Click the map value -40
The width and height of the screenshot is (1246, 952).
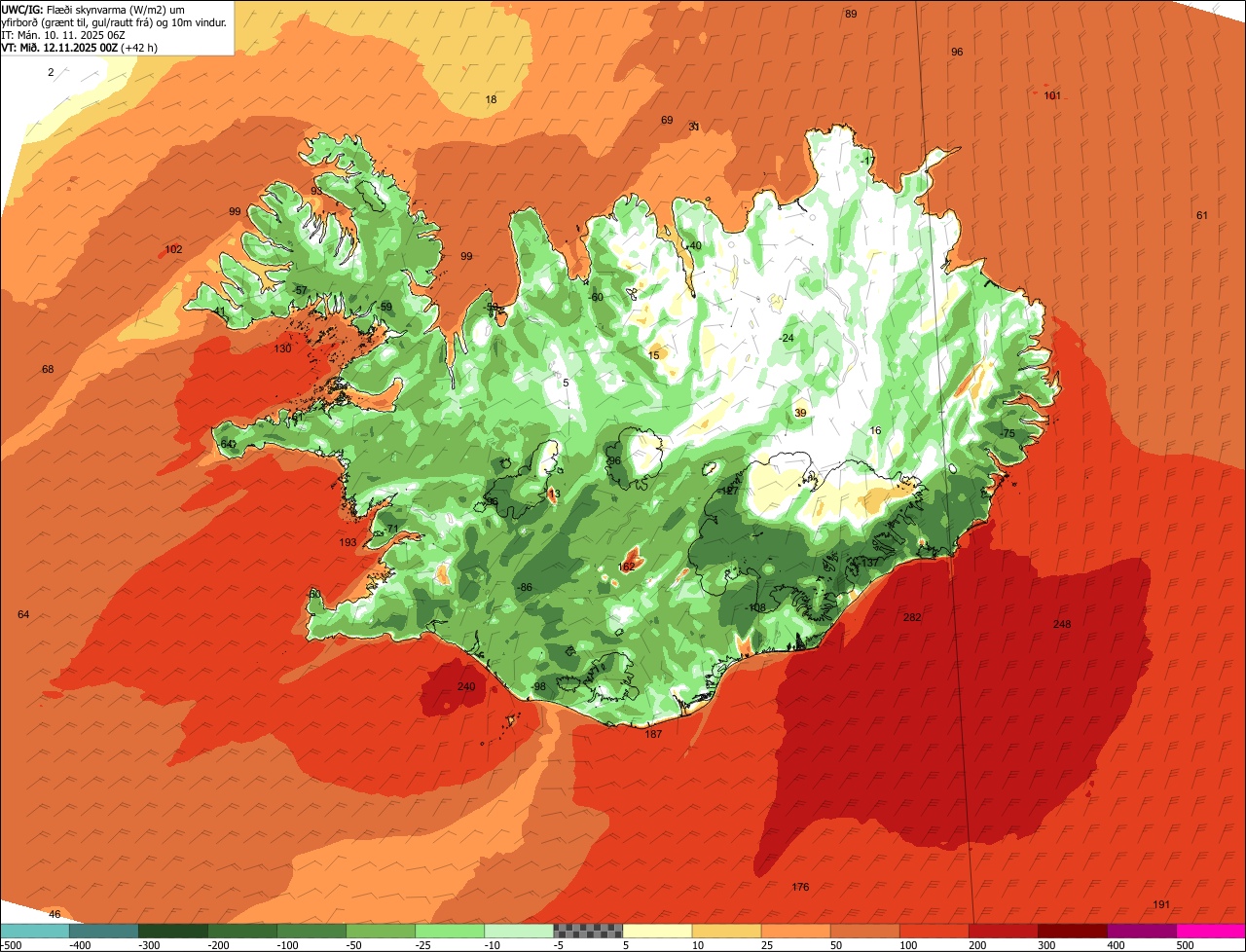point(693,245)
